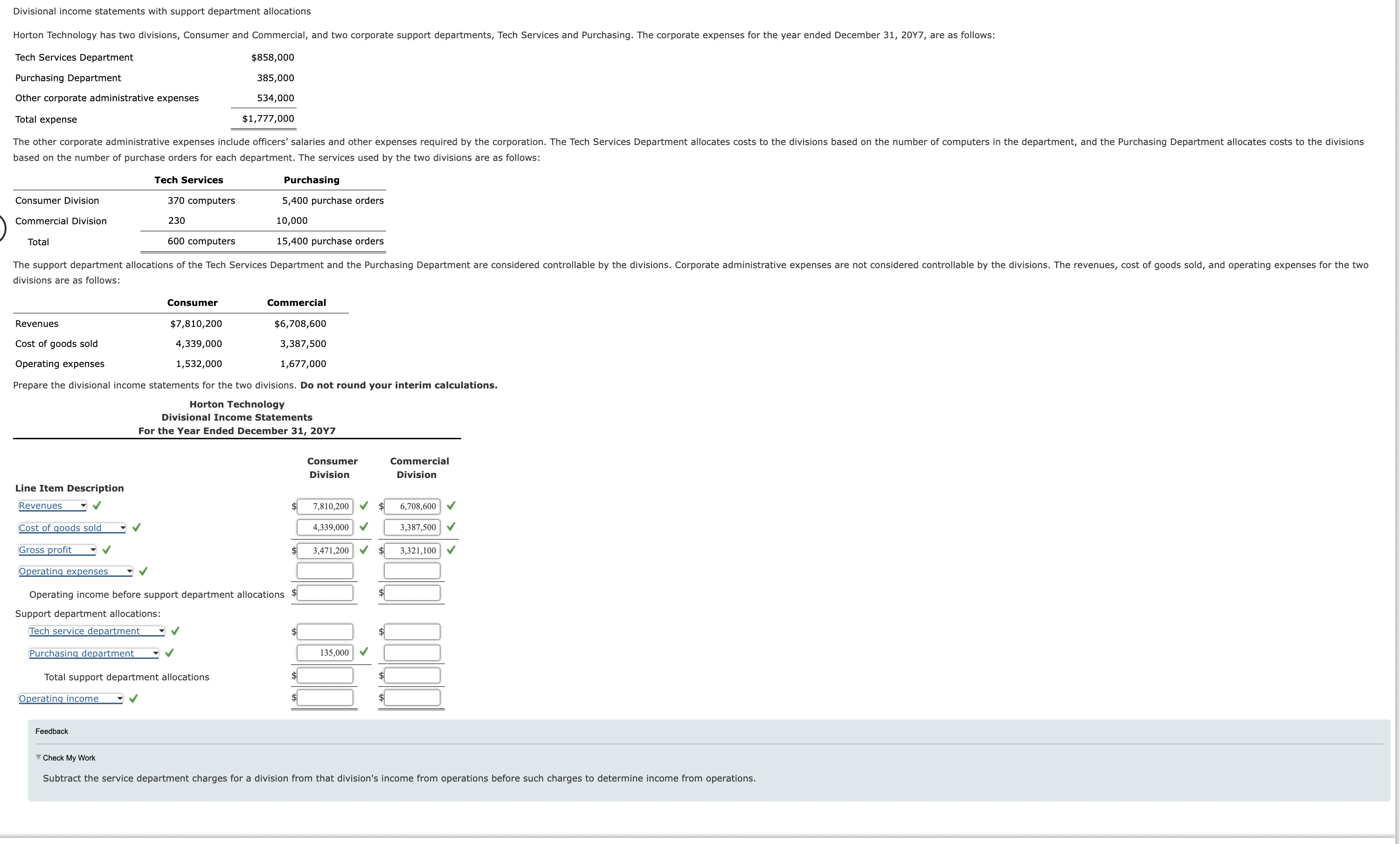Viewport: 1400px width, 844px height.
Task: Click Consumer Tech service allocation field
Action: 325,631
